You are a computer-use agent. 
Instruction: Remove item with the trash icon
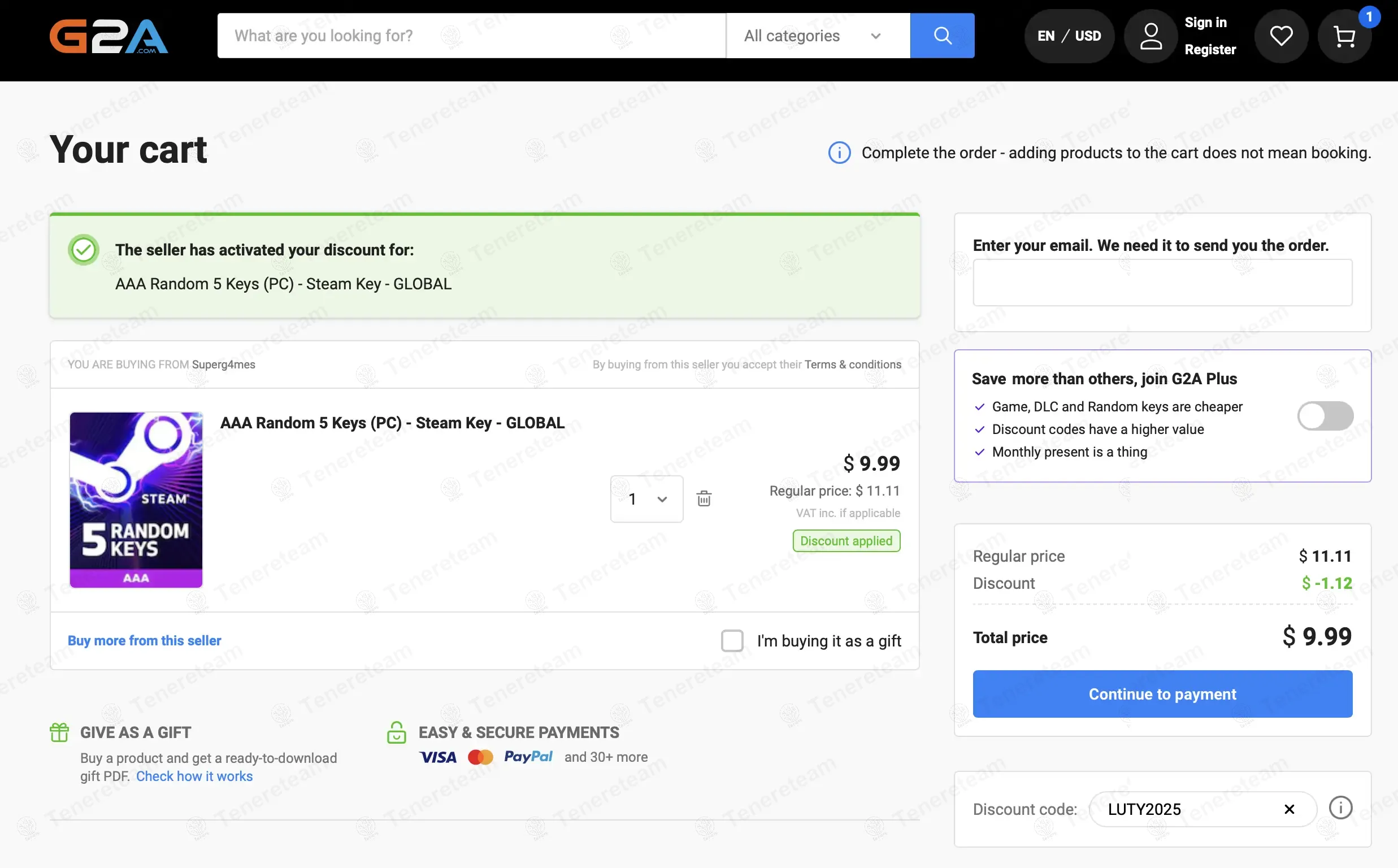point(704,498)
